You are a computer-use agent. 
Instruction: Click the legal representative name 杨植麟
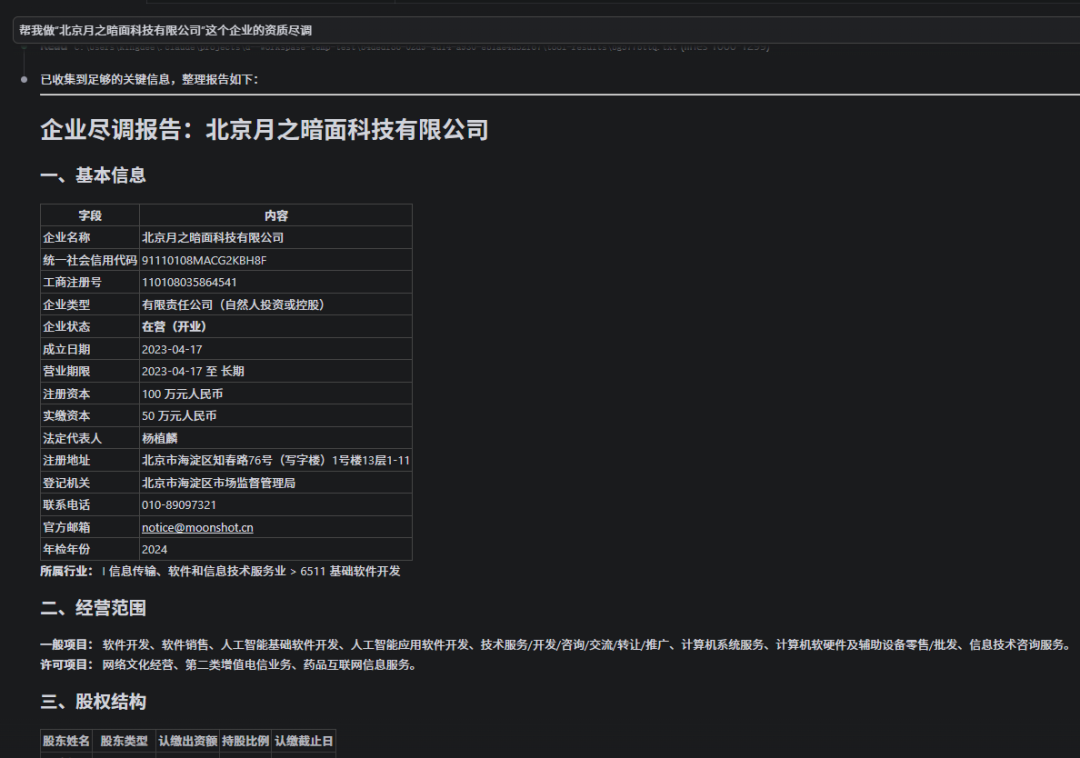click(164, 438)
